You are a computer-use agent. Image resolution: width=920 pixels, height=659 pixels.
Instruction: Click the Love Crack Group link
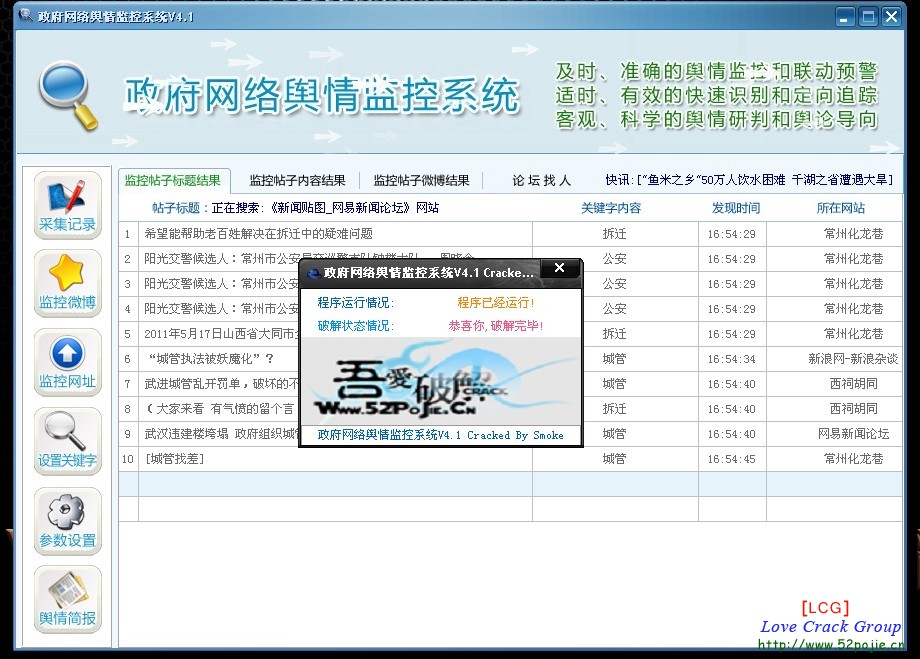pos(831,627)
